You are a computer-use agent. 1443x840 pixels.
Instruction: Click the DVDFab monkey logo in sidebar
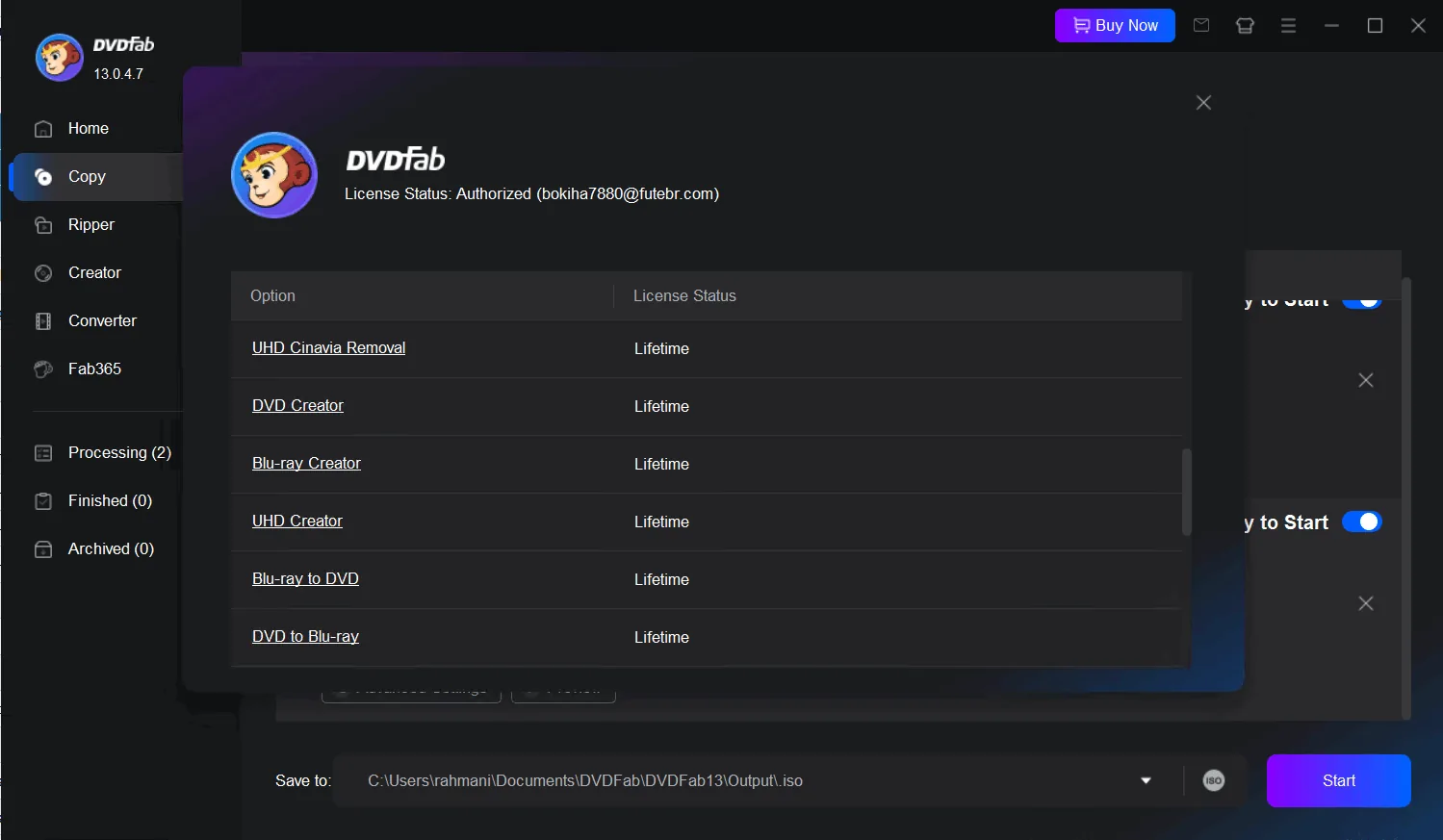(59, 58)
